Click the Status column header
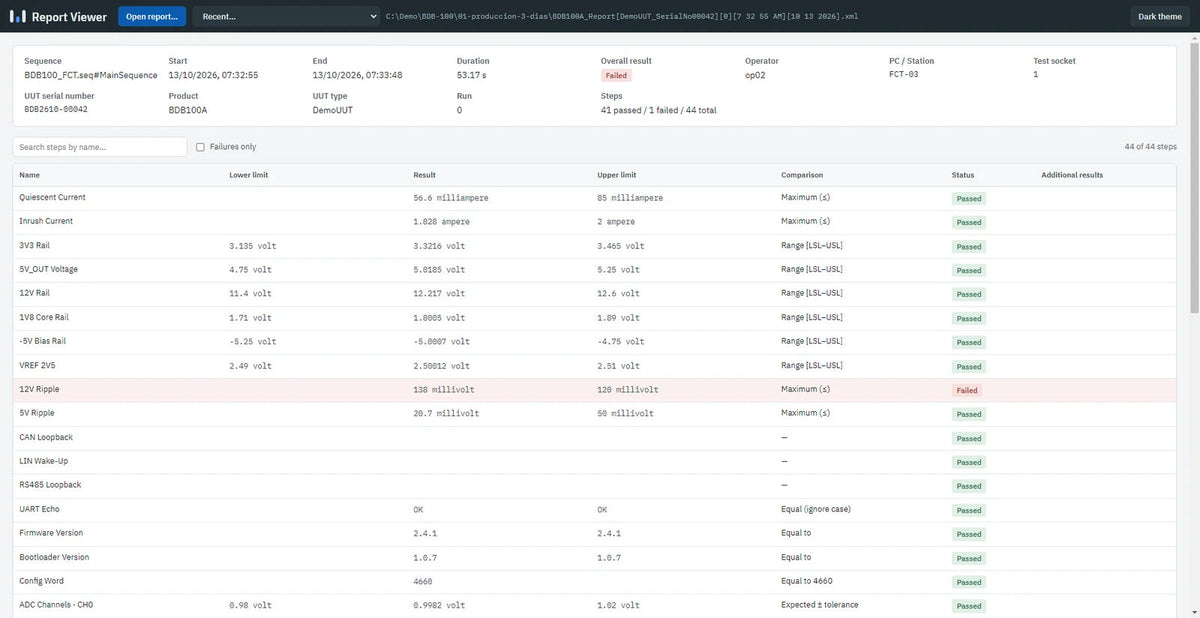1200x618 pixels. click(x=963, y=175)
